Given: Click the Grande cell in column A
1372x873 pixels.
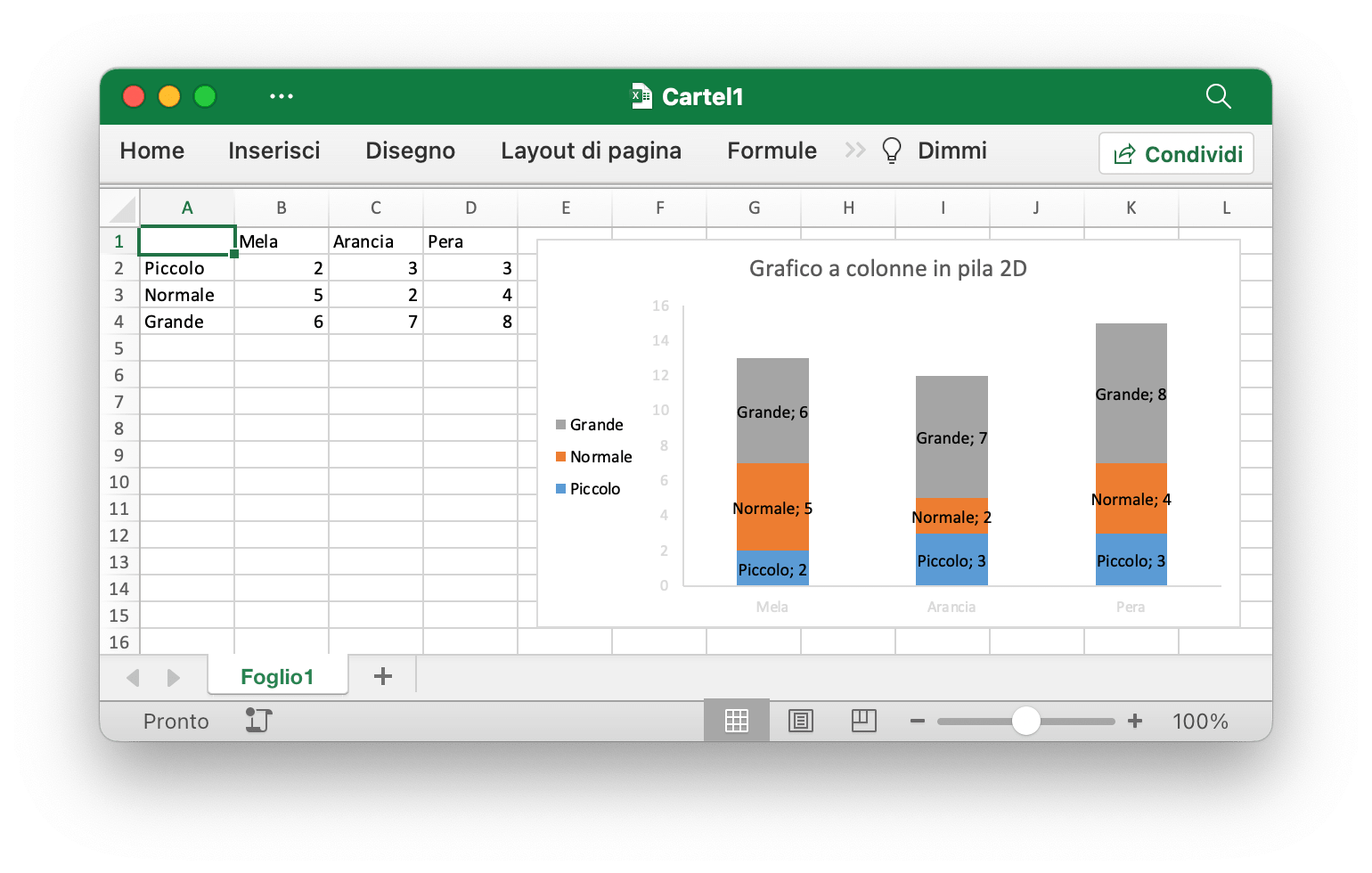Looking at the screenshot, I should click(187, 322).
